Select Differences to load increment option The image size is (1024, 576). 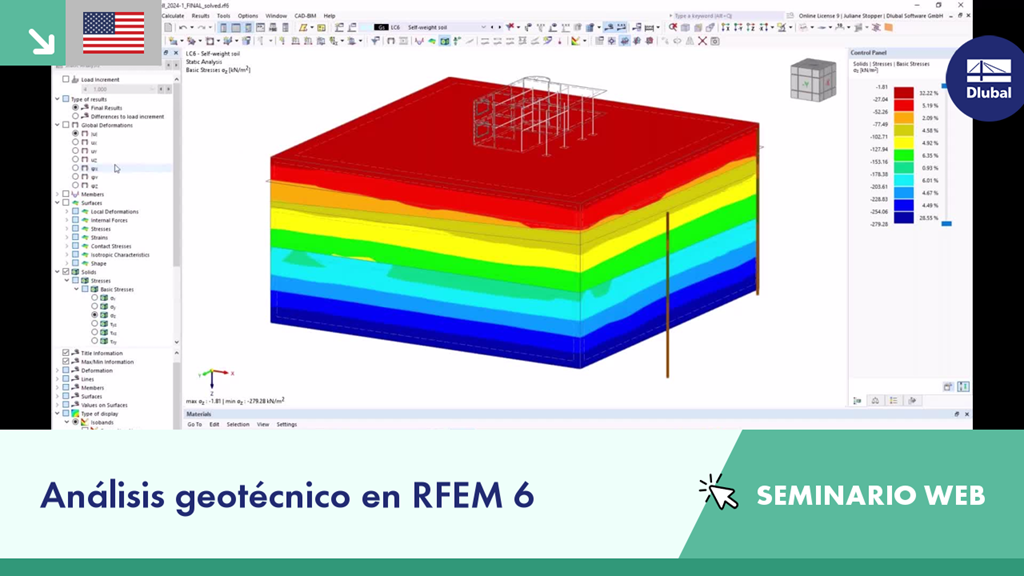[x=75, y=116]
